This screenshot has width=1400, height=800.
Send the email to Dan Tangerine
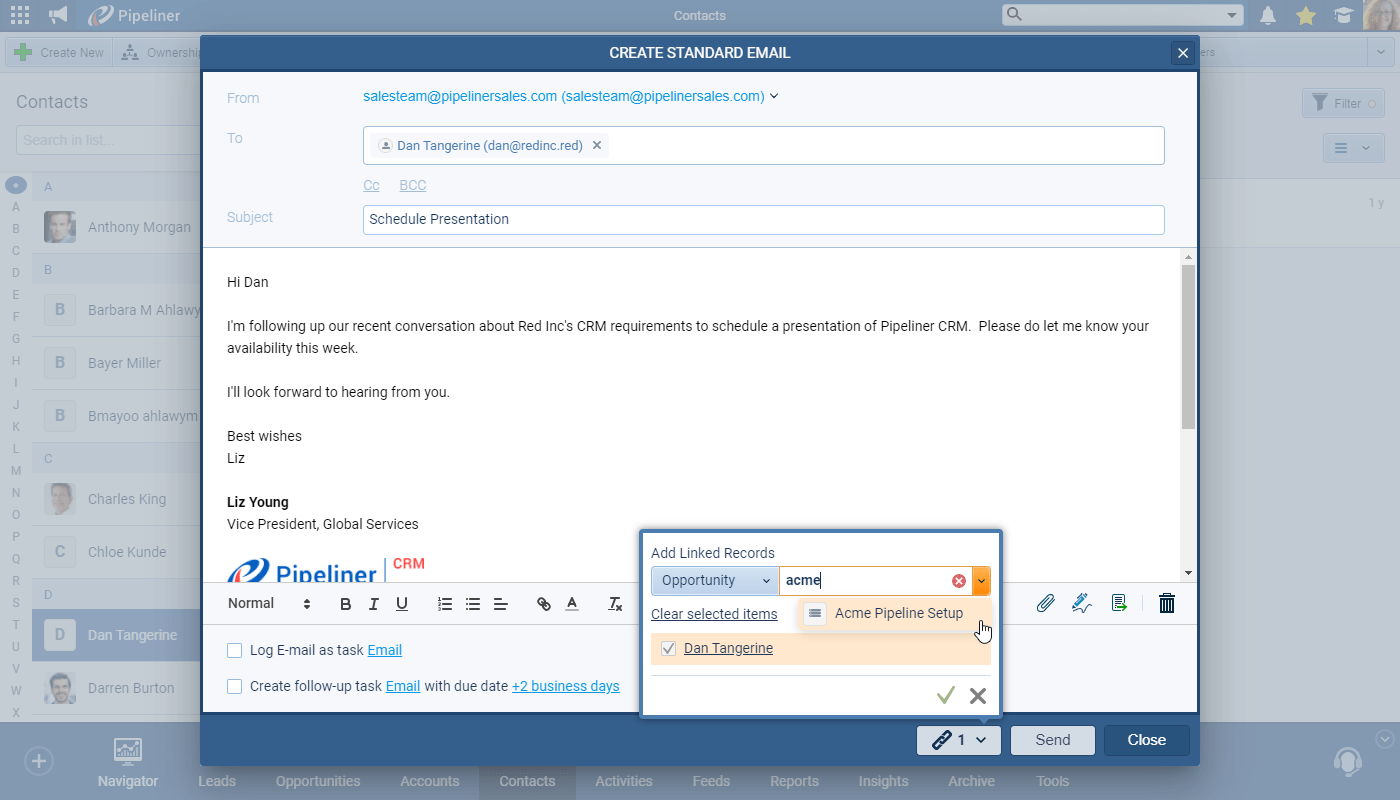[x=1052, y=740]
